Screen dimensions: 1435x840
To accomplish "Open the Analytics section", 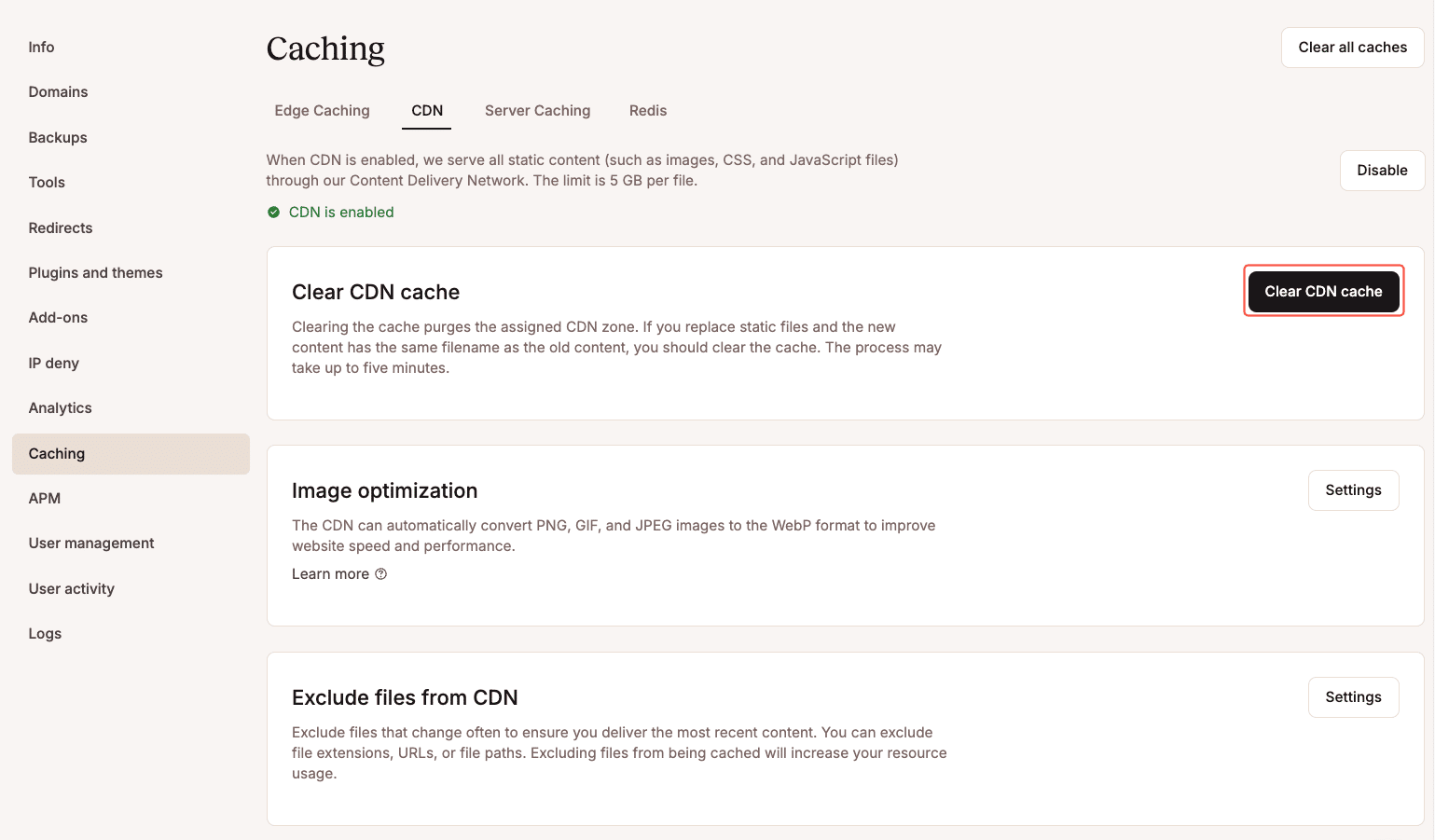I will coord(60,407).
